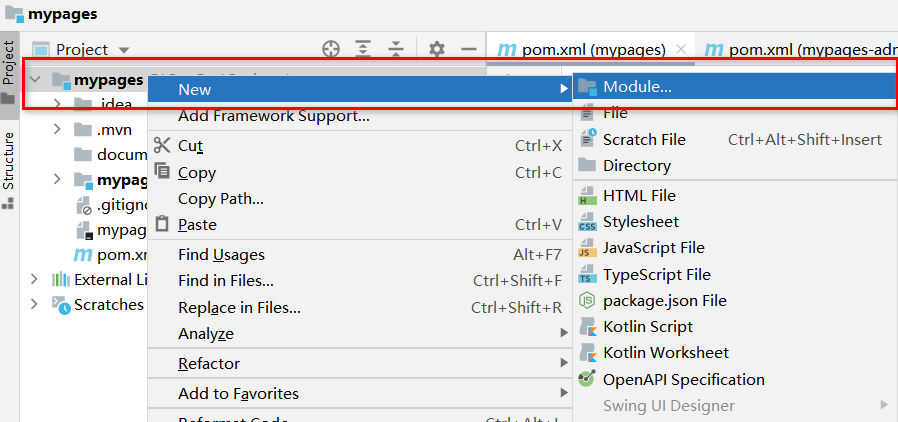This screenshot has height=422, width=898.
Task: Expand the Scratches tree node
Action: 36,304
